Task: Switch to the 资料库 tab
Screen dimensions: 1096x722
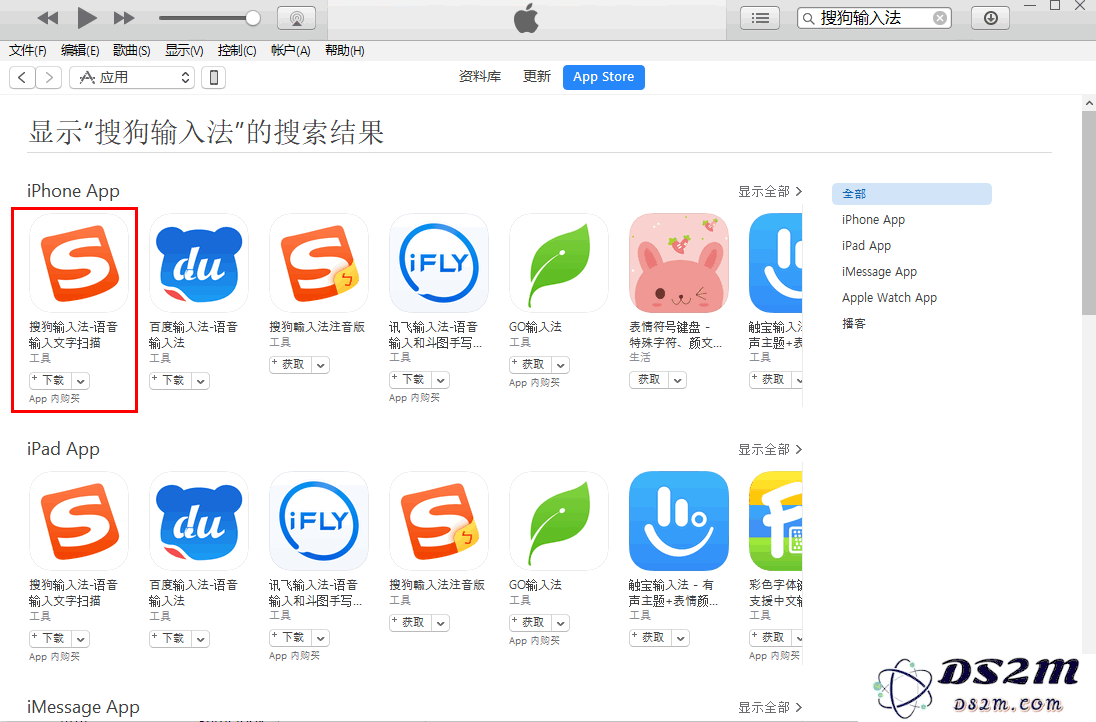Action: 480,77
